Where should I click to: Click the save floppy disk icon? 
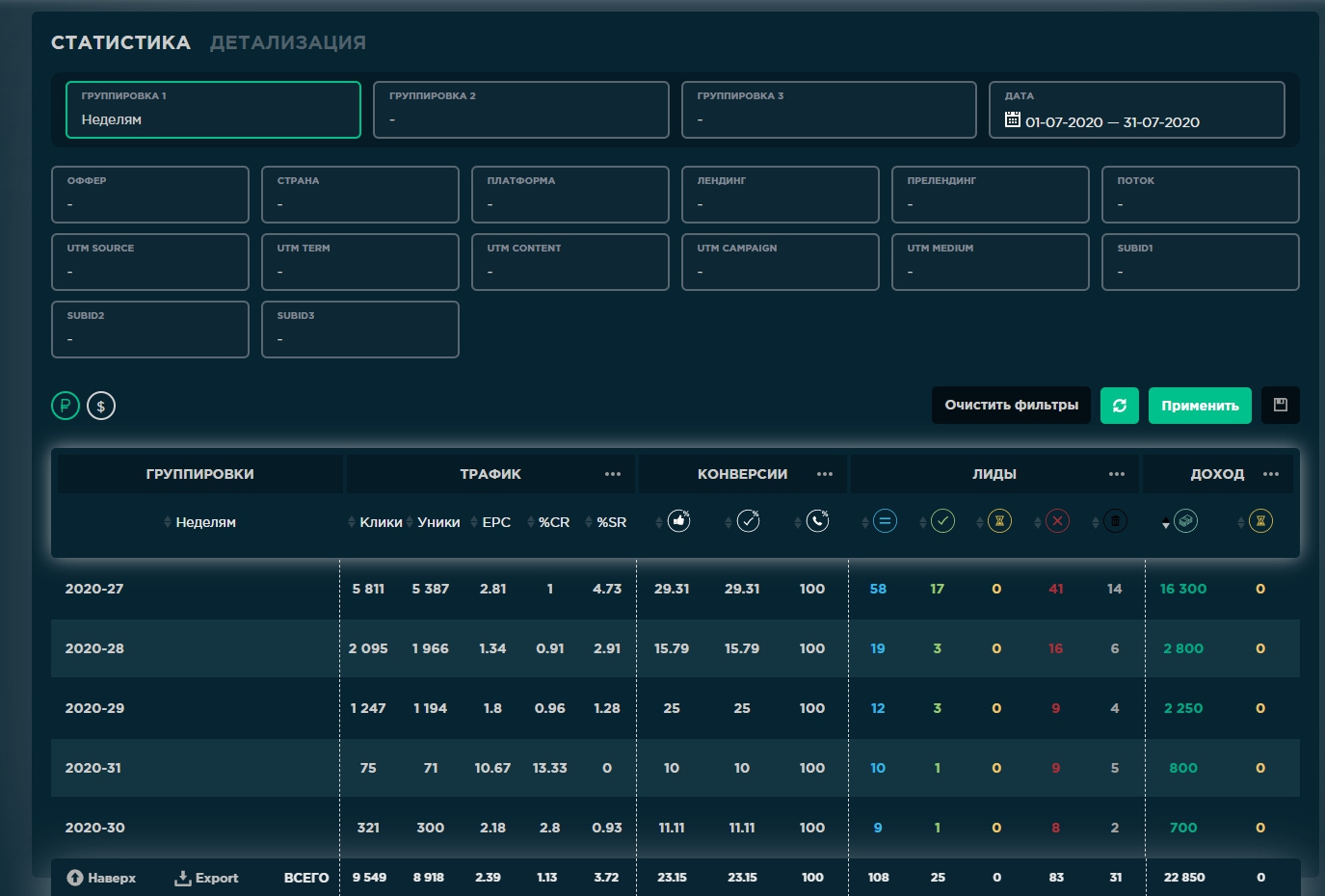point(1280,406)
